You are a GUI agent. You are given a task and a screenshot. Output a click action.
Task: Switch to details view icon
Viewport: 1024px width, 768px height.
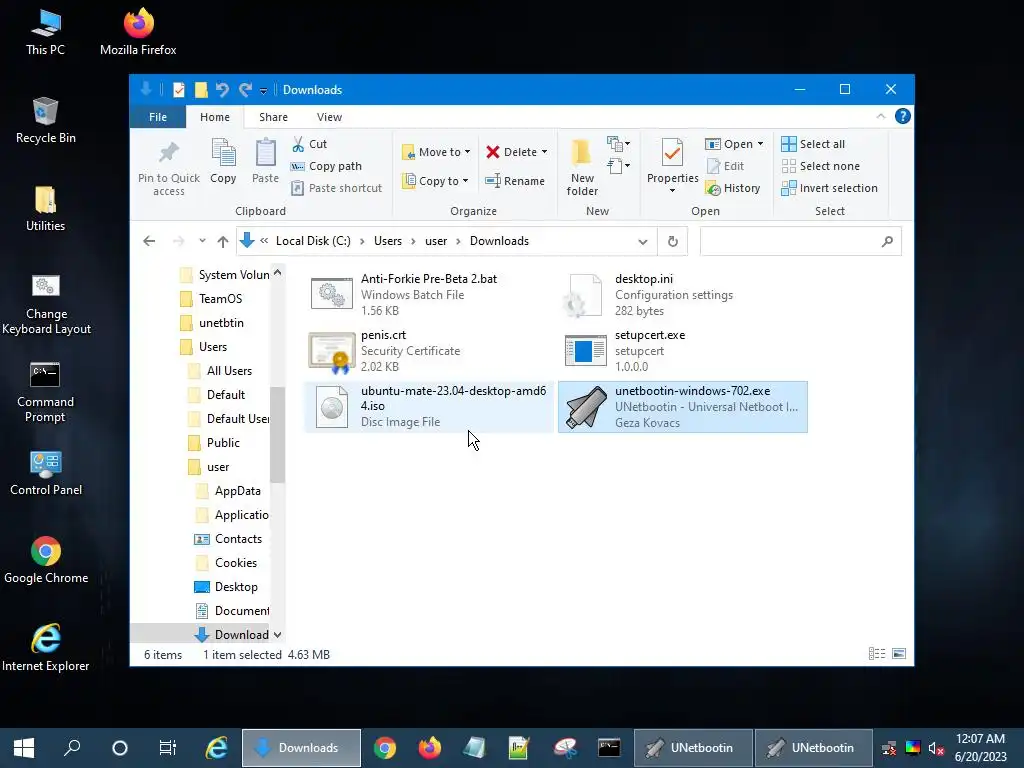877,654
